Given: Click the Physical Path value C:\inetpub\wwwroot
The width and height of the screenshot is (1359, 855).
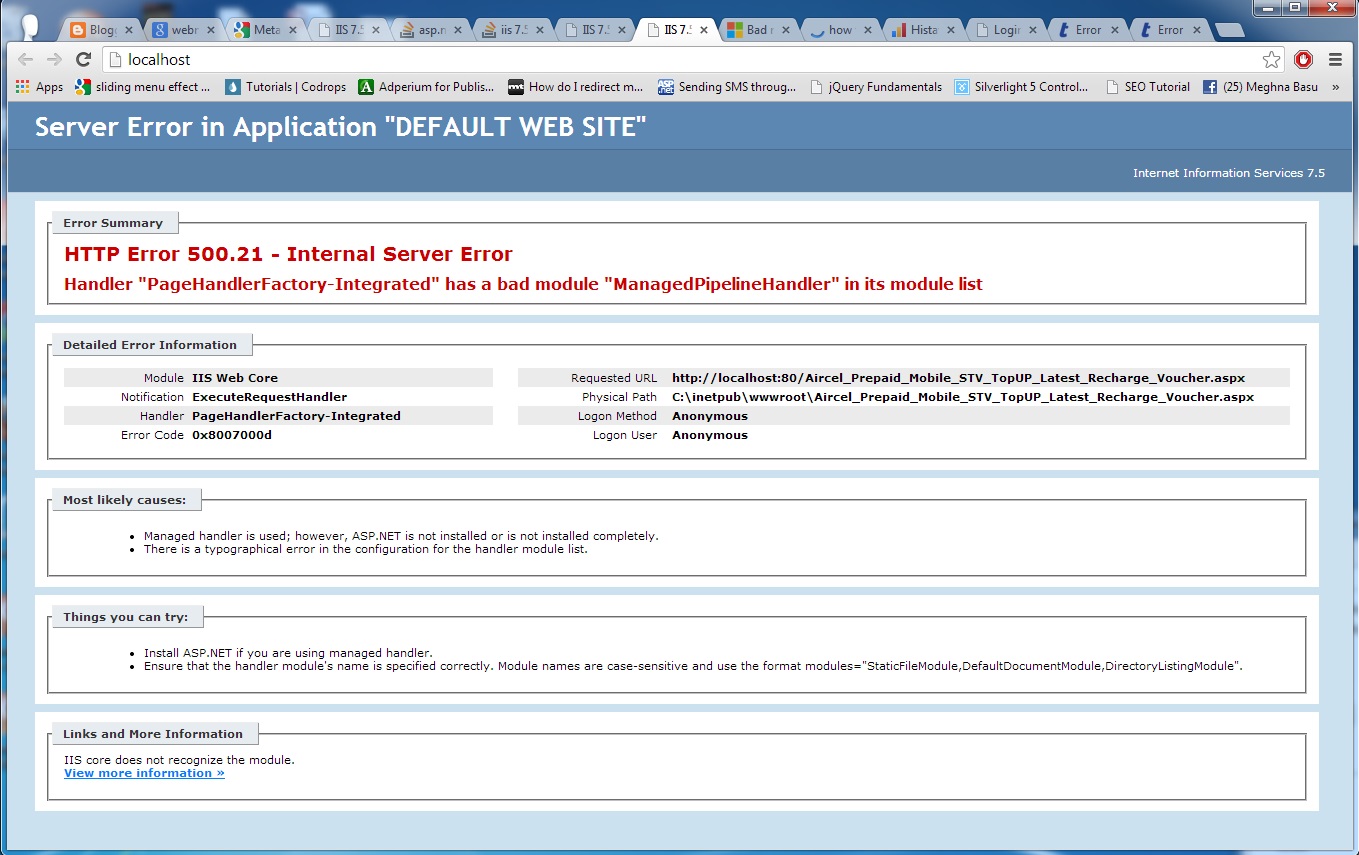Looking at the screenshot, I should 963,397.
